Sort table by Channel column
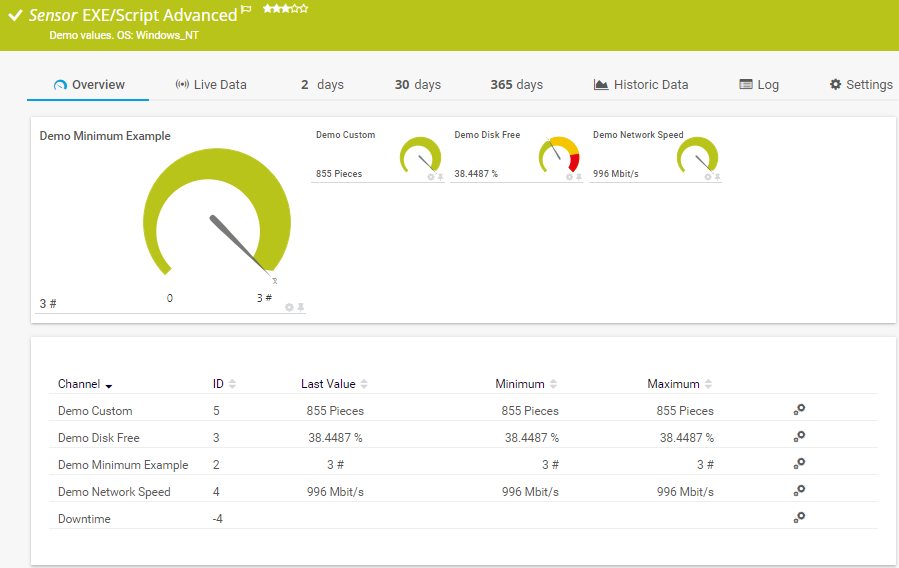 [x=85, y=384]
